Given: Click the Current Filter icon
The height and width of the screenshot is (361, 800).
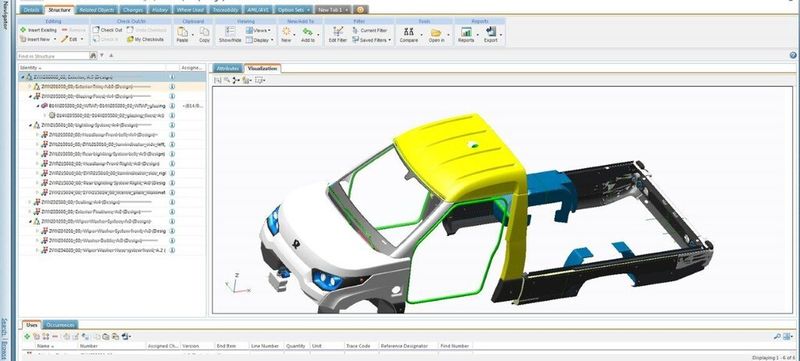Looking at the screenshot, I should coord(356,30).
